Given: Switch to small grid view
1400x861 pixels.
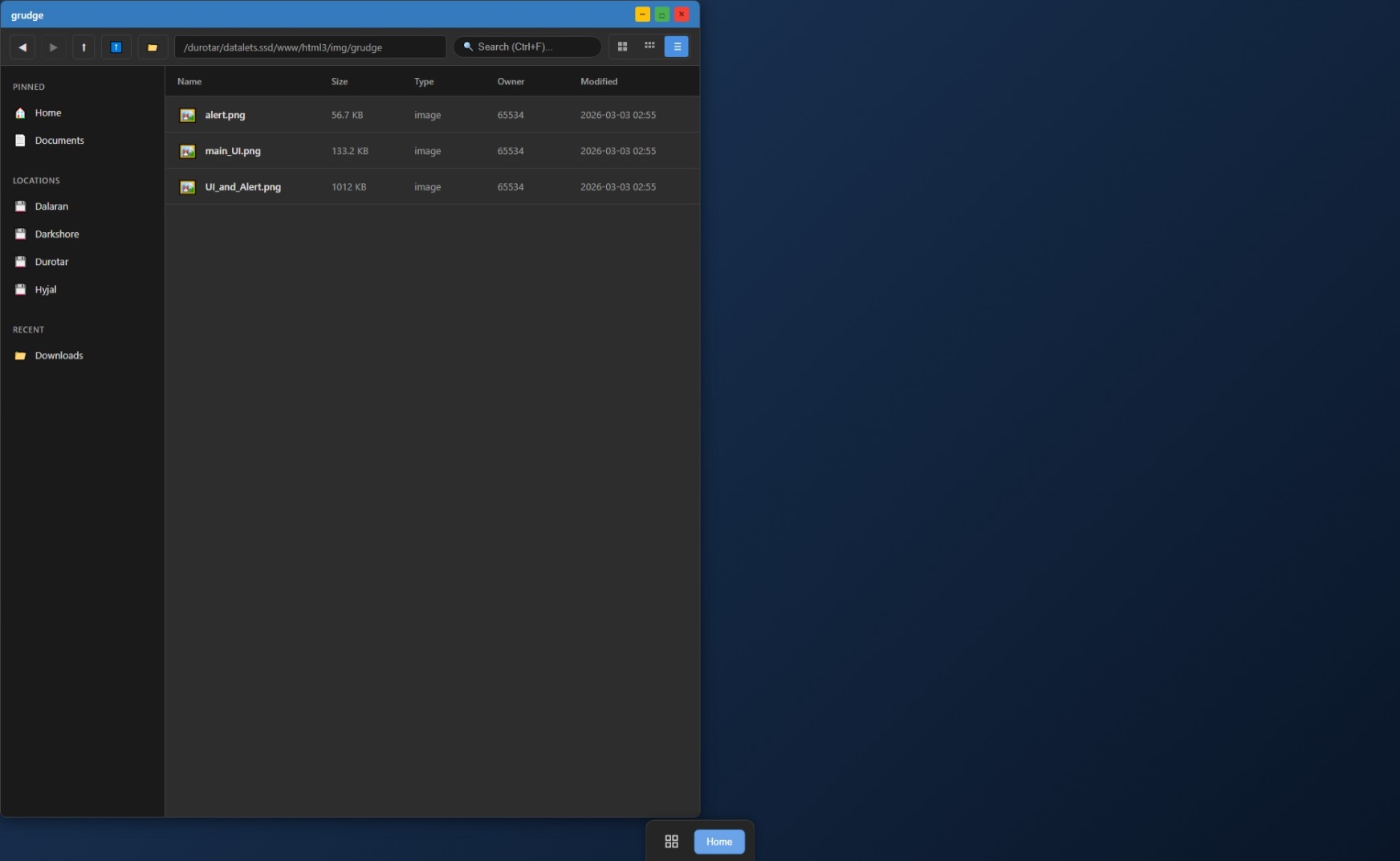Looking at the screenshot, I should coord(649,47).
